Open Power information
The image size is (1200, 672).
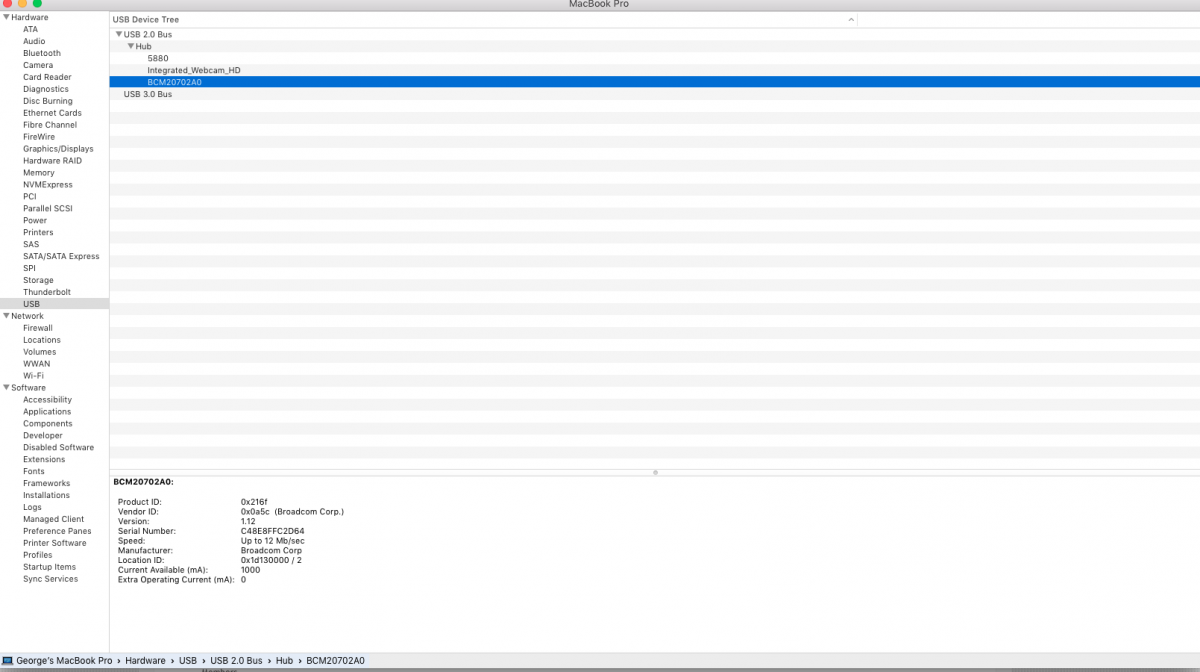(35, 221)
